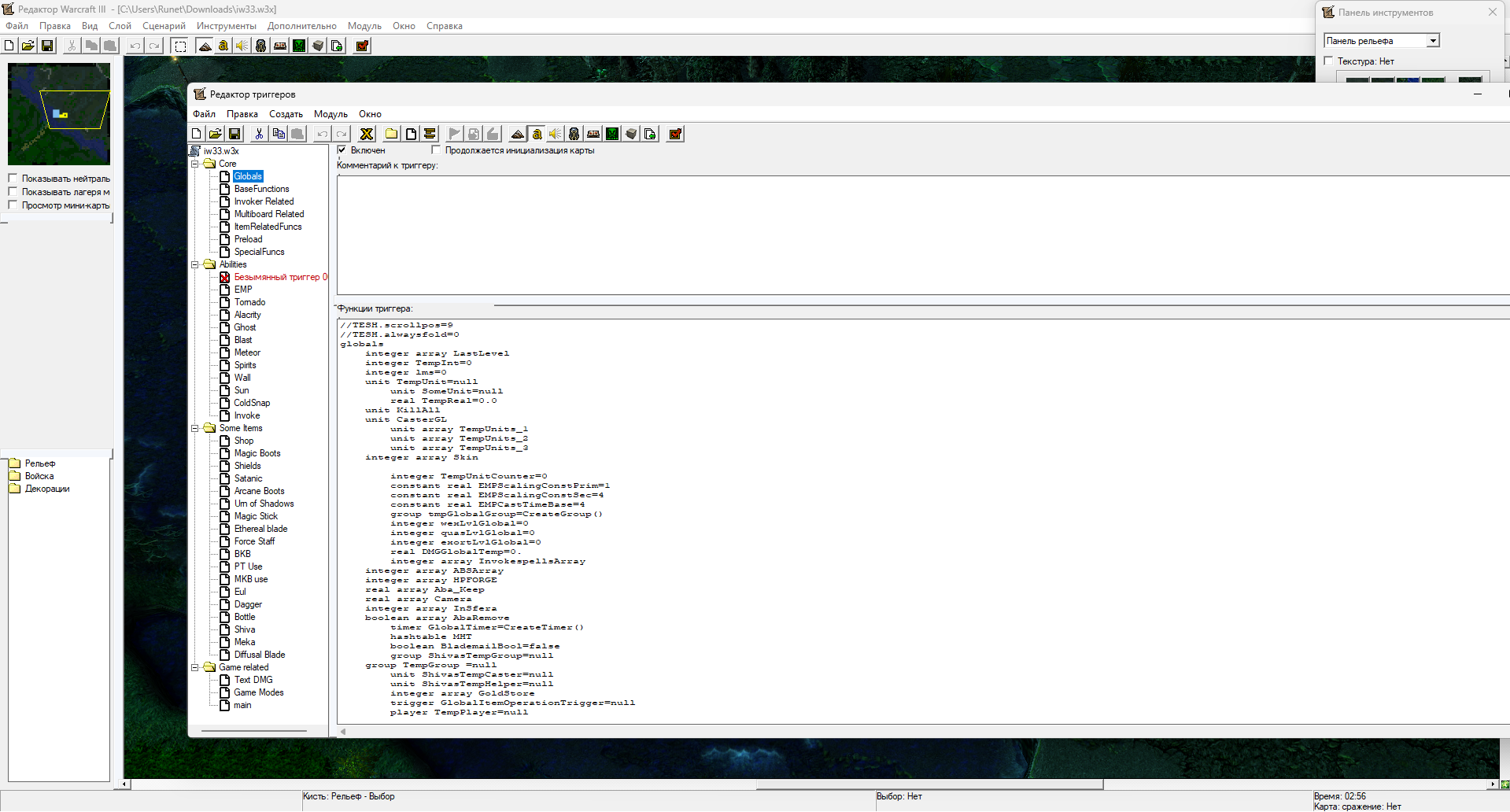This screenshot has width=1510, height=812.
Task: Open a map via main toolbar folder icon
Action: 28,46
